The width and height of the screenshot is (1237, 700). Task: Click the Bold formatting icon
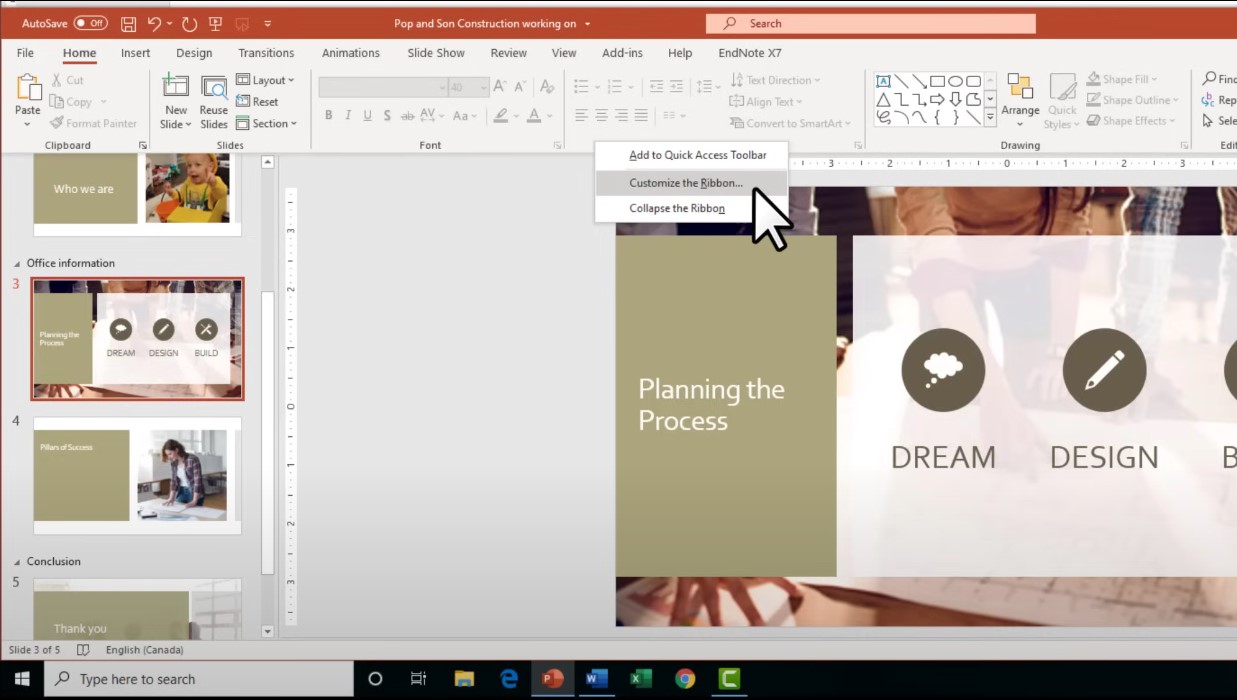tap(328, 116)
